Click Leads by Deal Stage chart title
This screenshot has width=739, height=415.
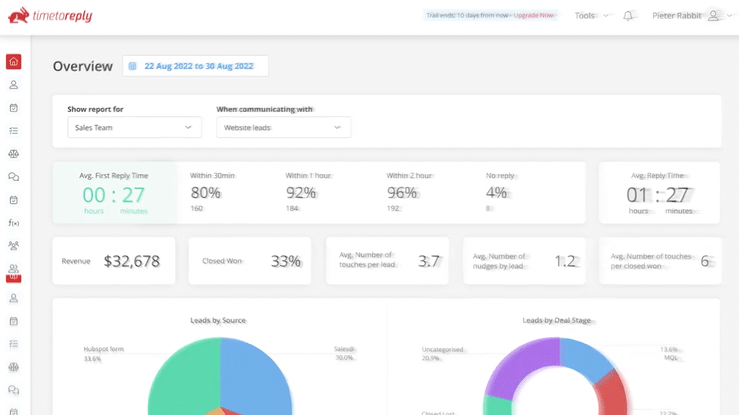[557, 320]
